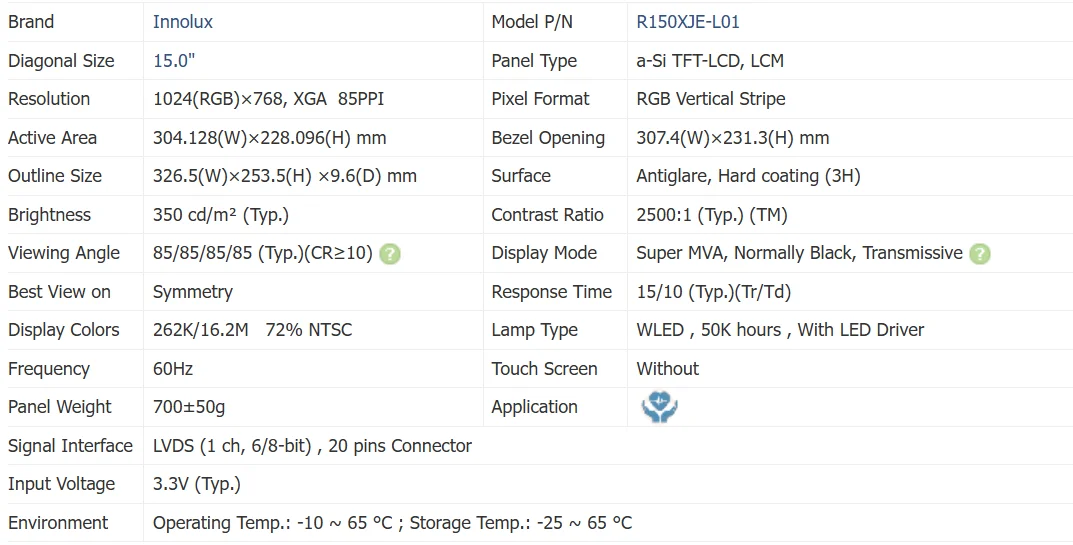Click the Environment operating temperature text
This screenshot has width=1073, height=545.
click(272, 522)
